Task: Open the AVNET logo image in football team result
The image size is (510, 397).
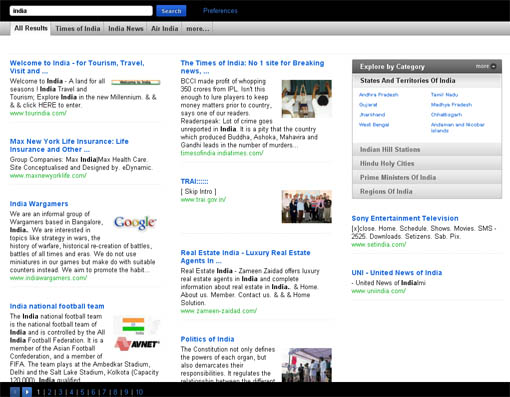Action: (x=137, y=344)
